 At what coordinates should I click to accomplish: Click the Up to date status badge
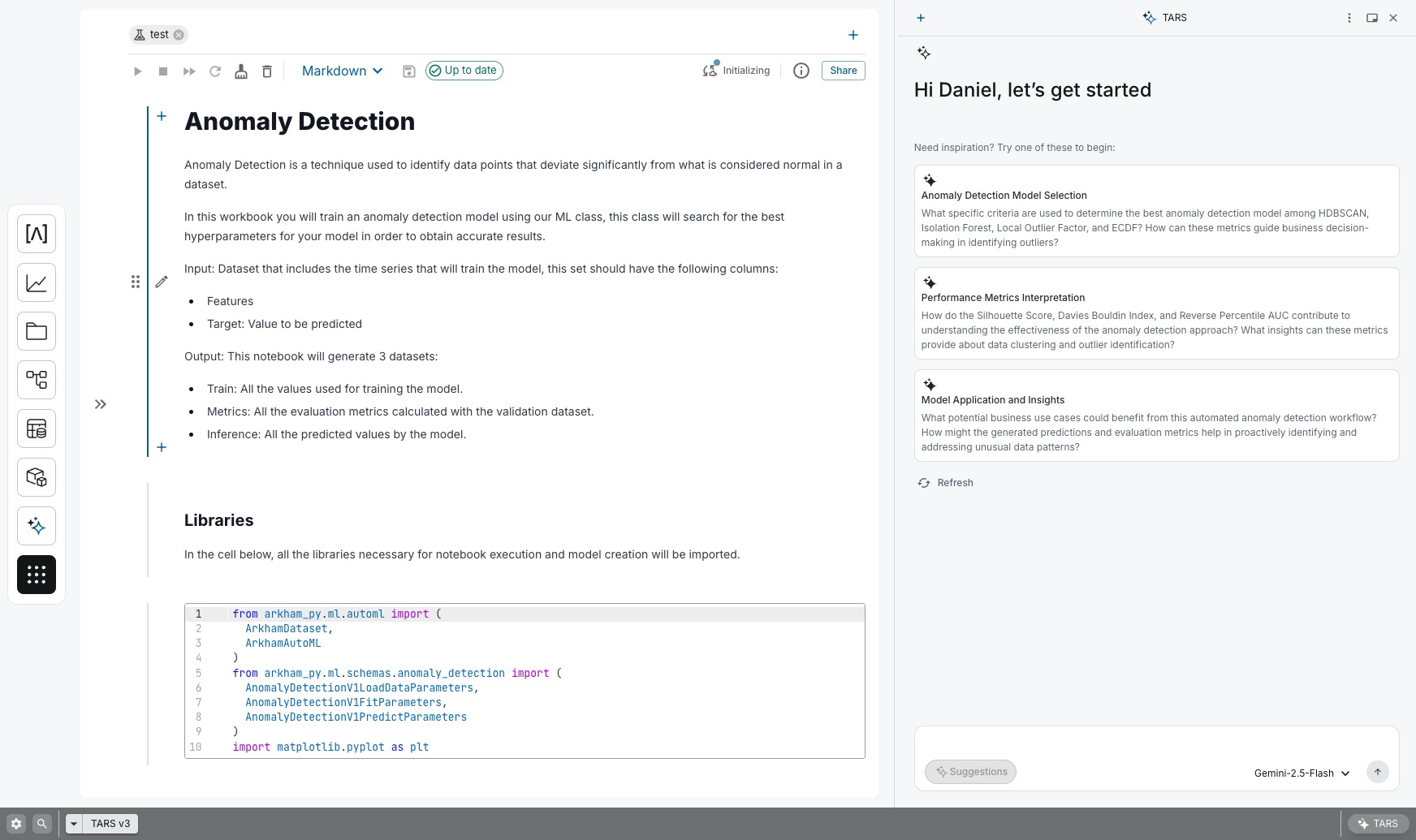point(464,71)
